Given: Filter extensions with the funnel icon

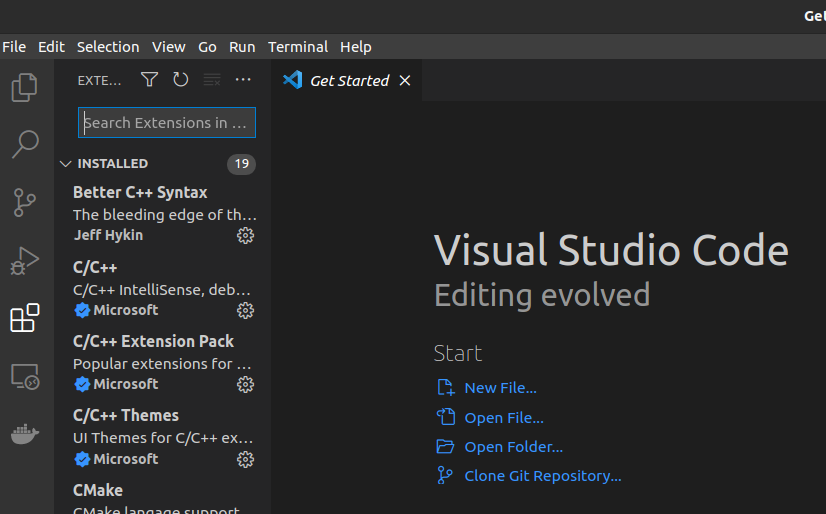Looking at the screenshot, I should click(x=150, y=80).
